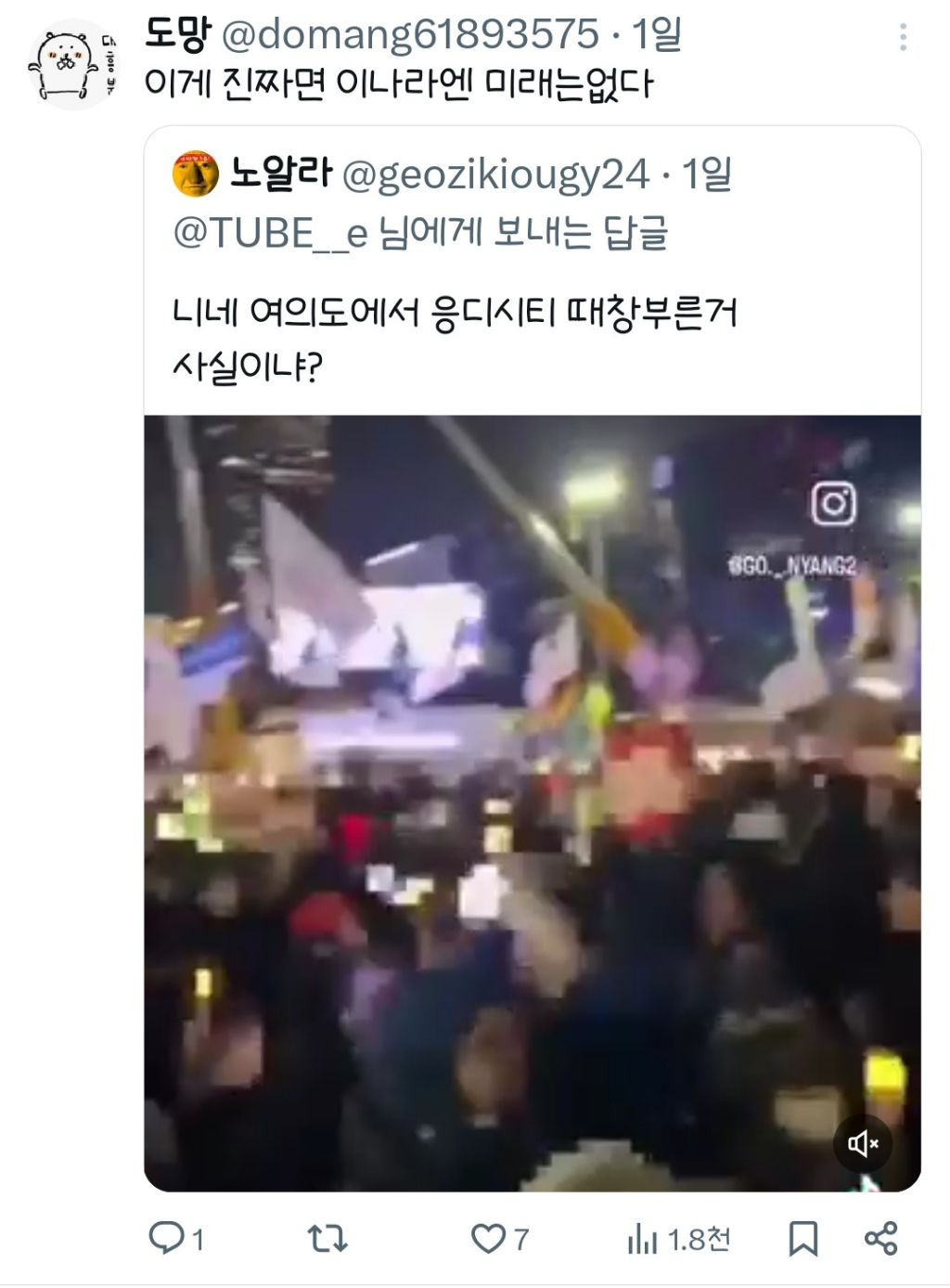
Task: Open 도망 user's profile avatar
Action: pyautogui.click(x=74, y=65)
